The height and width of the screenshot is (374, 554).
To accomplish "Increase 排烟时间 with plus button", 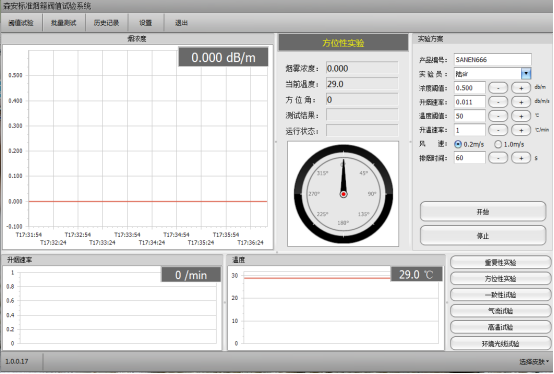I will [521, 158].
